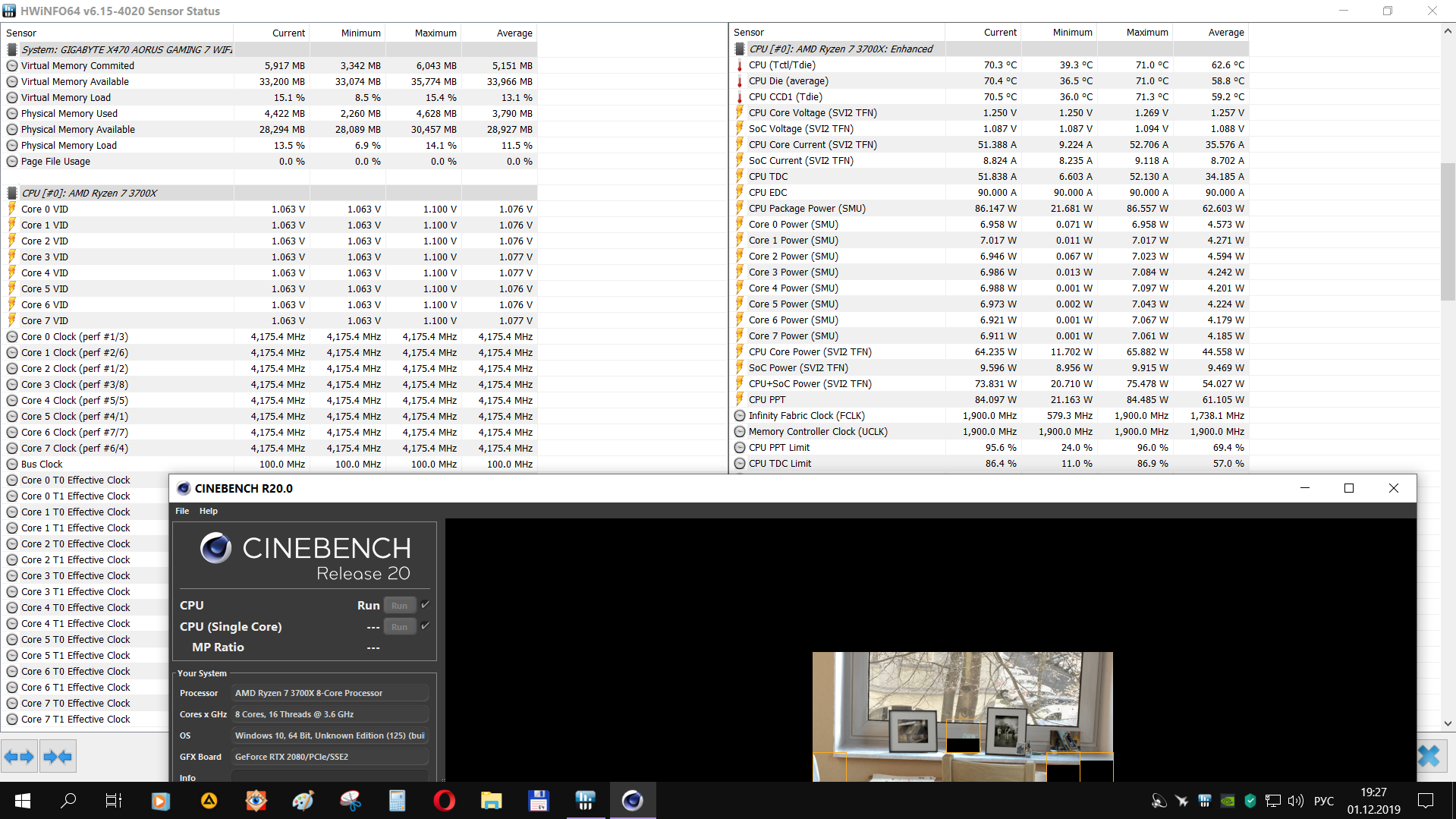Image resolution: width=1456 pixels, height=819 pixels.
Task: Click the Cinebench render preview image
Action: [x=962, y=717]
